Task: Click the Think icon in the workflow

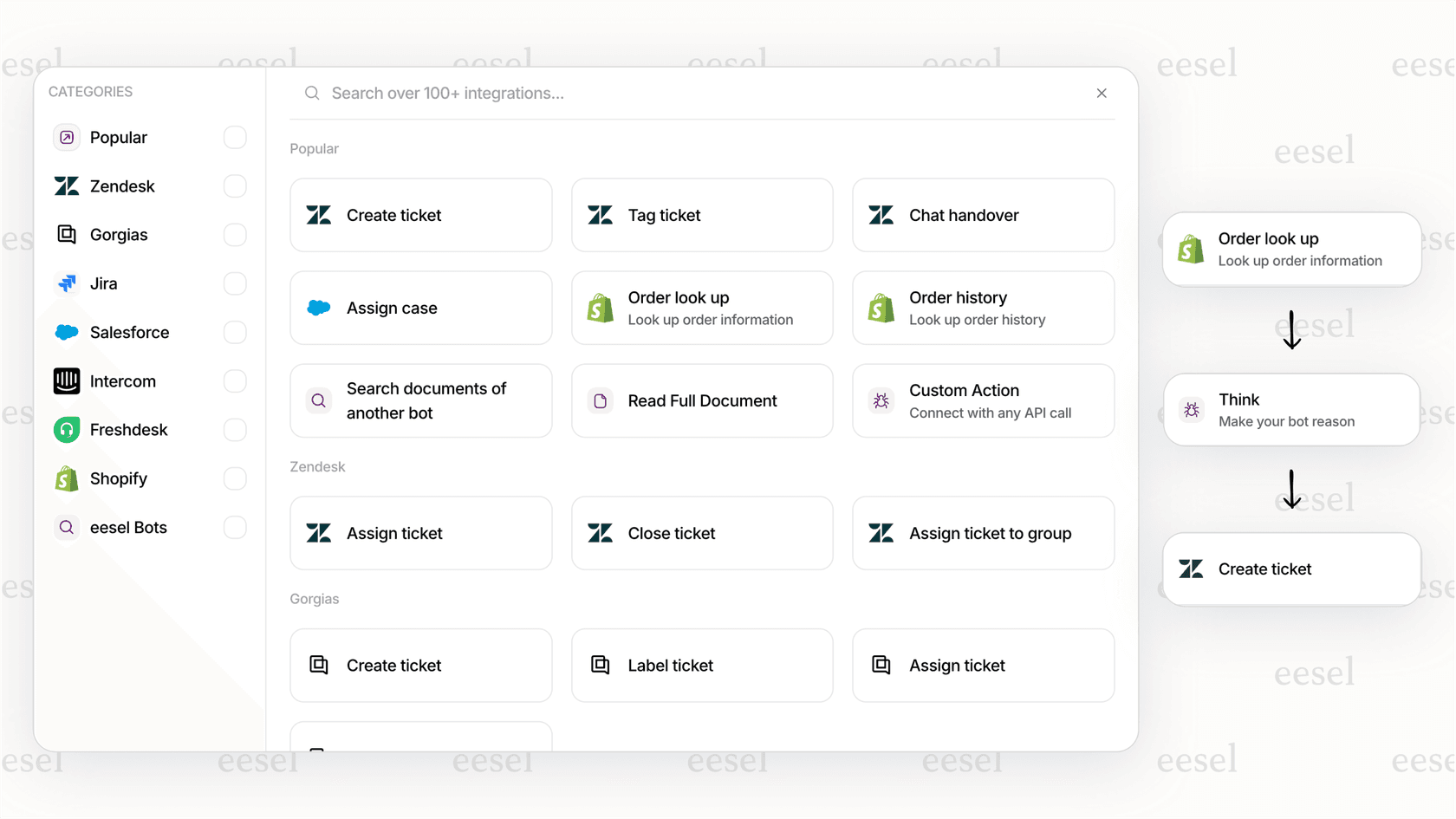Action: point(1190,409)
